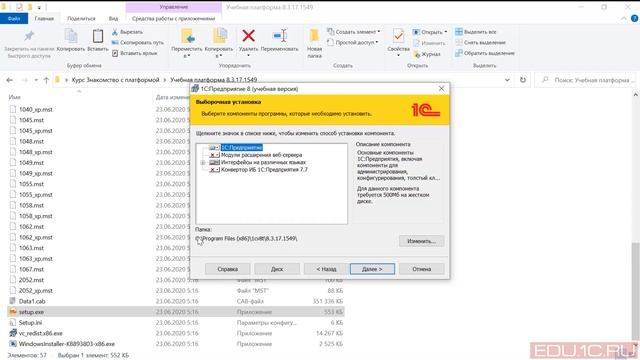
Task: Click Обратить выделение in ribbon
Action: tap(485, 53)
